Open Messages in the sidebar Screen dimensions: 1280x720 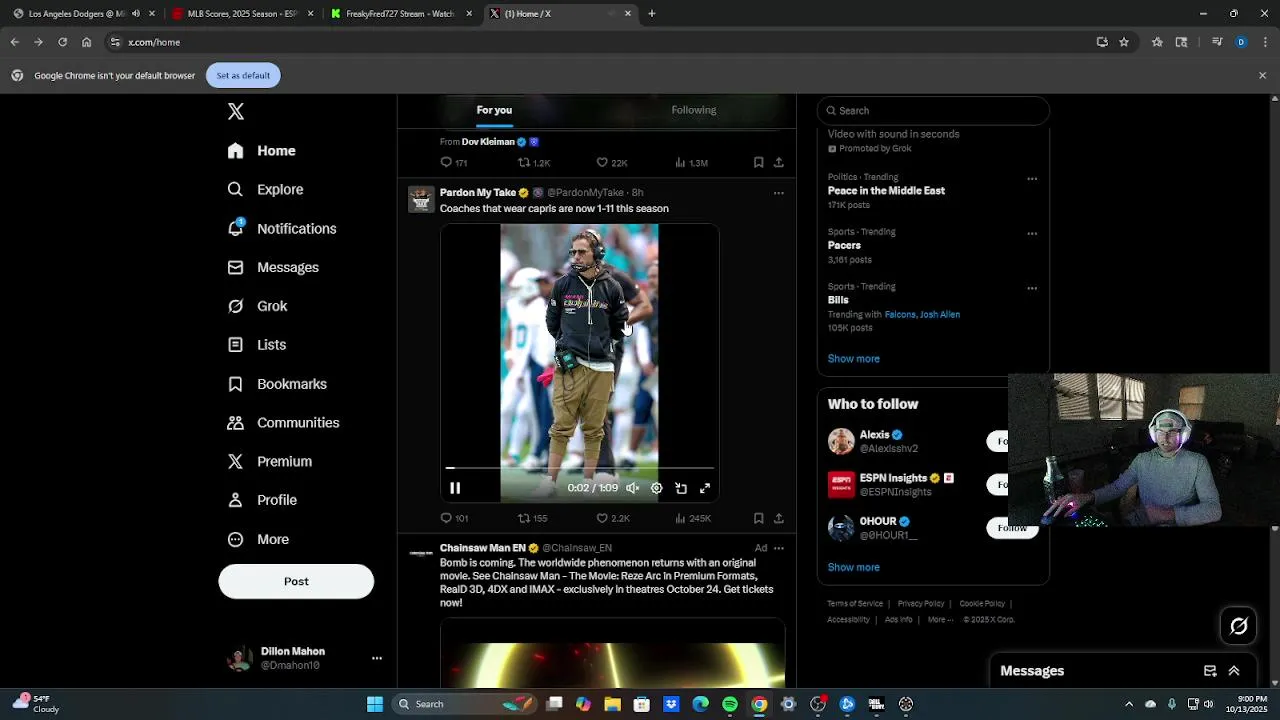(273, 267)
